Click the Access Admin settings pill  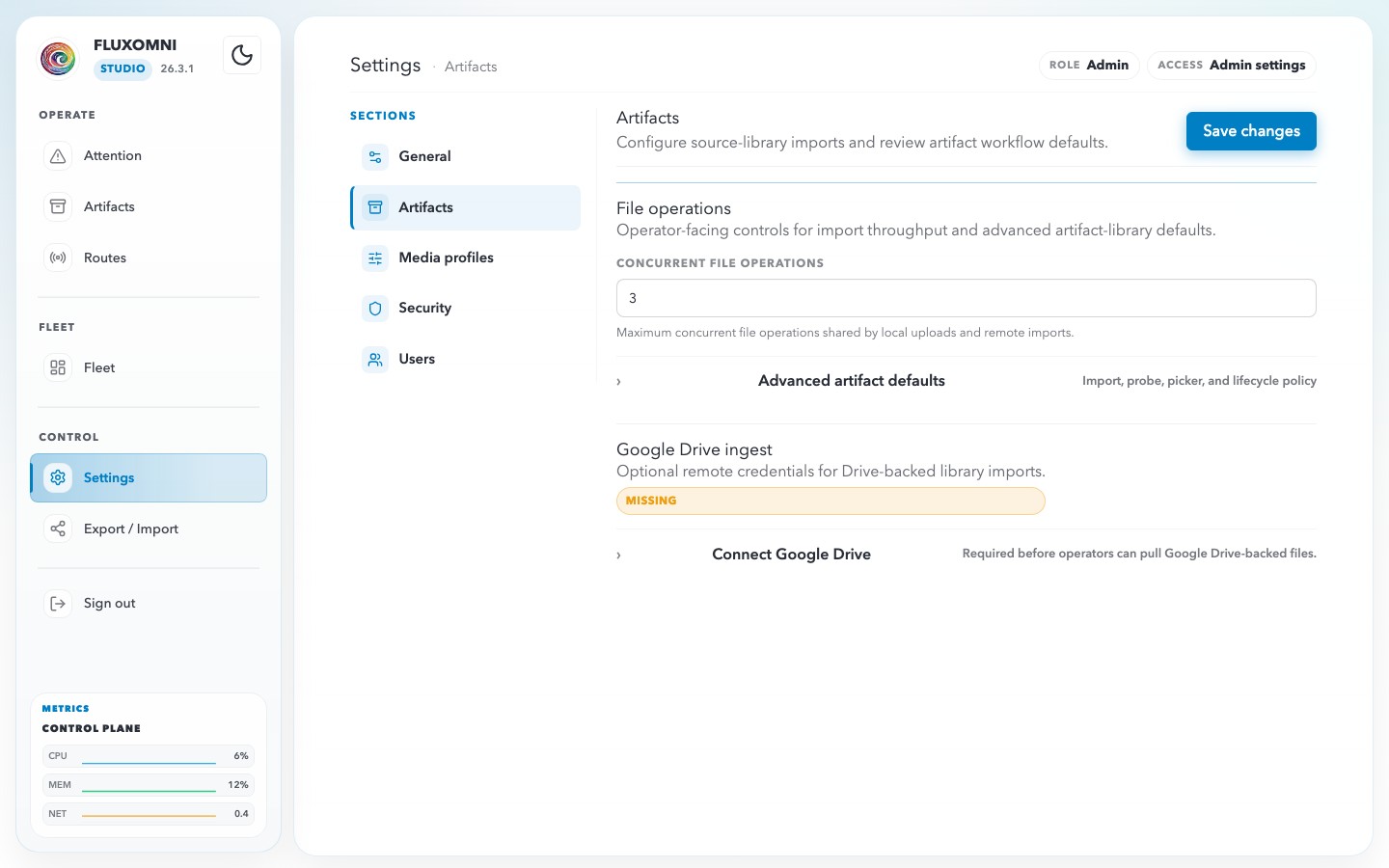point(1232,66)
